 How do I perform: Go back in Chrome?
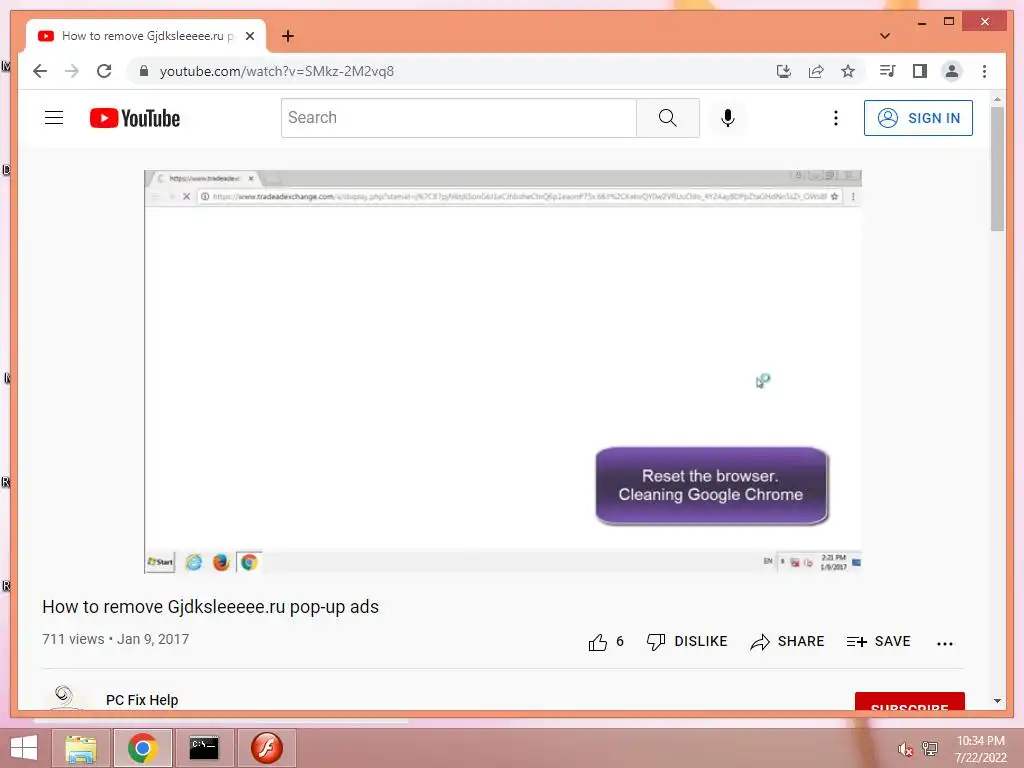tap(40, 71)
